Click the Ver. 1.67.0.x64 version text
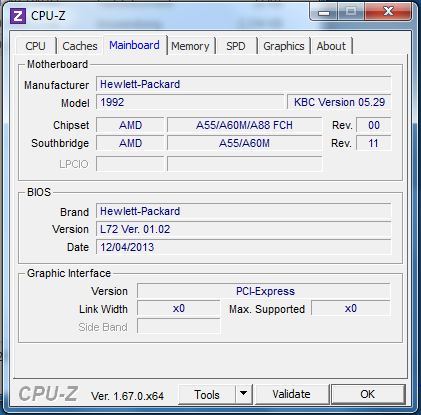Viewport: 421px width, 415px height. (128, 396)
